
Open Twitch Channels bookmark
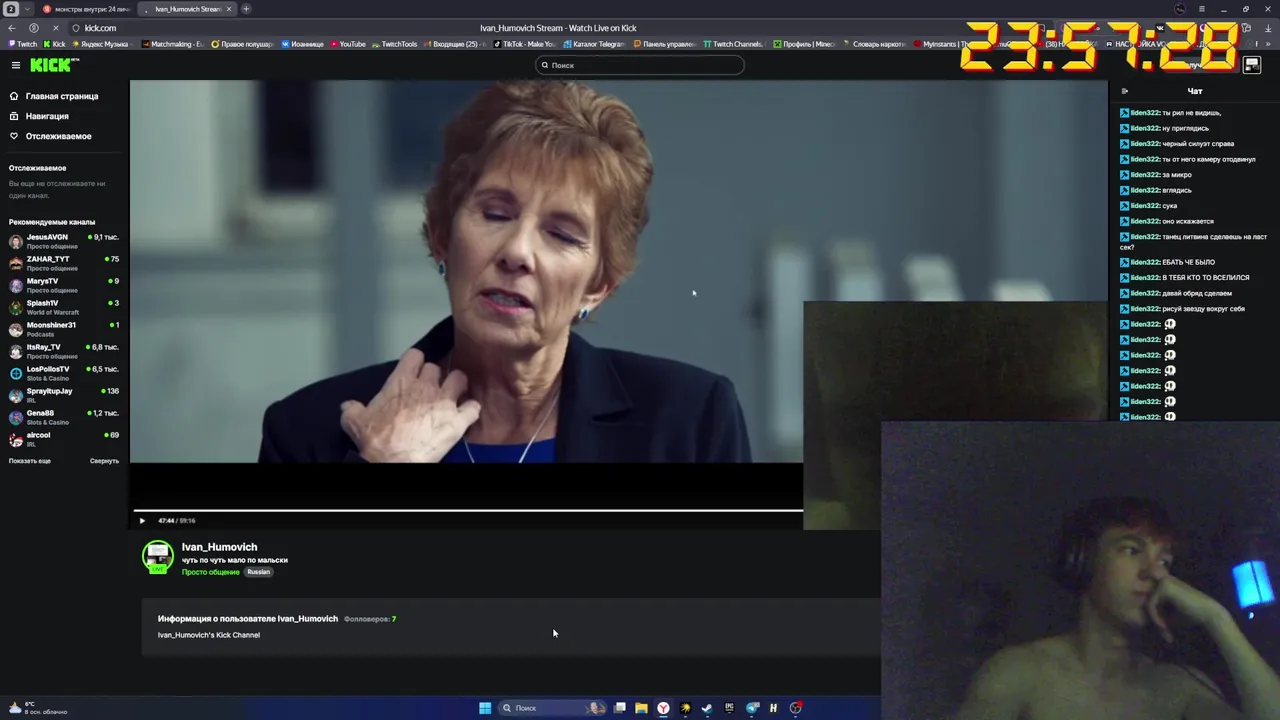pyautogui.click(x=733, y=44)
